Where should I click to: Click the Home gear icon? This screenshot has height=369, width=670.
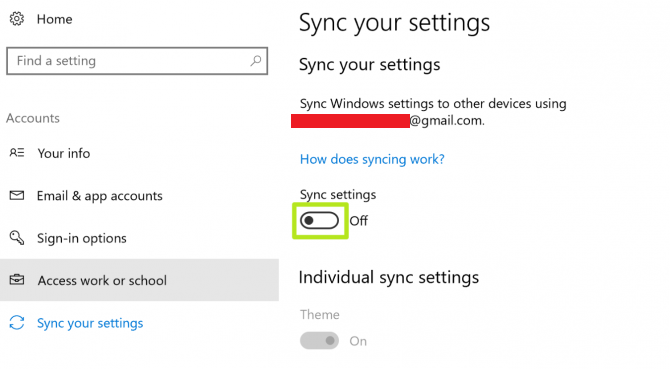[x=17, y=19]
